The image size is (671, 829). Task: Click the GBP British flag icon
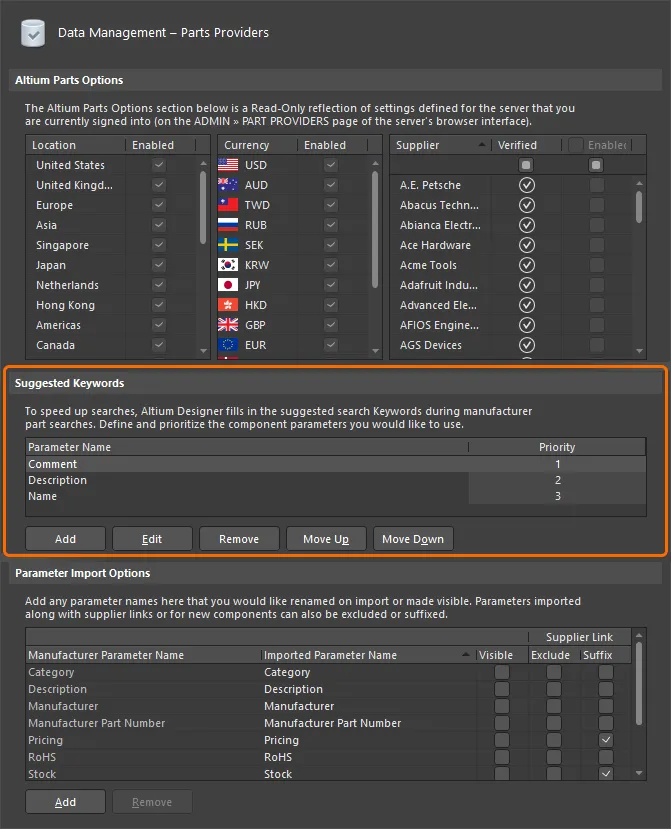point(228,325)
